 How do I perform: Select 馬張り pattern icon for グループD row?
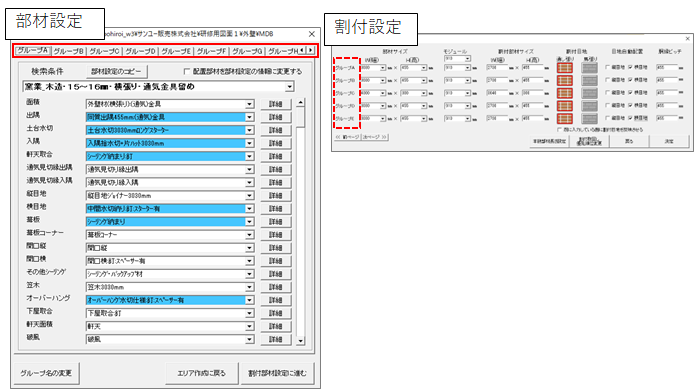click(x=589, y=106)
